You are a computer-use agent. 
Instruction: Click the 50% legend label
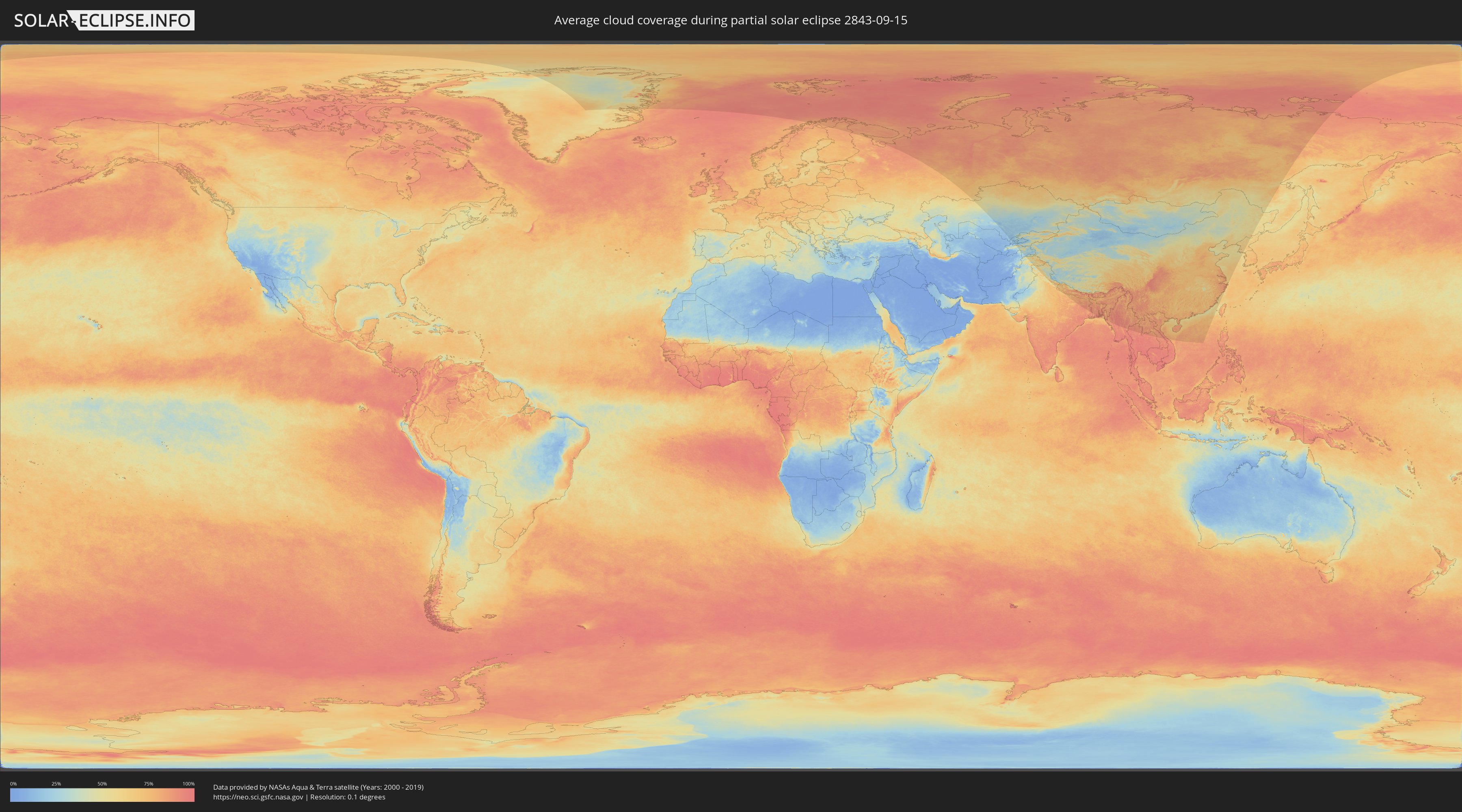[x=102, y=784]
